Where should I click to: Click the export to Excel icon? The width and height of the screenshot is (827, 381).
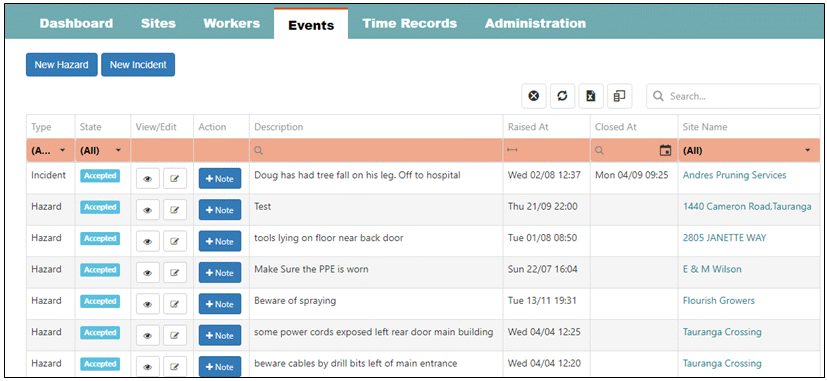[x=591, y=96]
